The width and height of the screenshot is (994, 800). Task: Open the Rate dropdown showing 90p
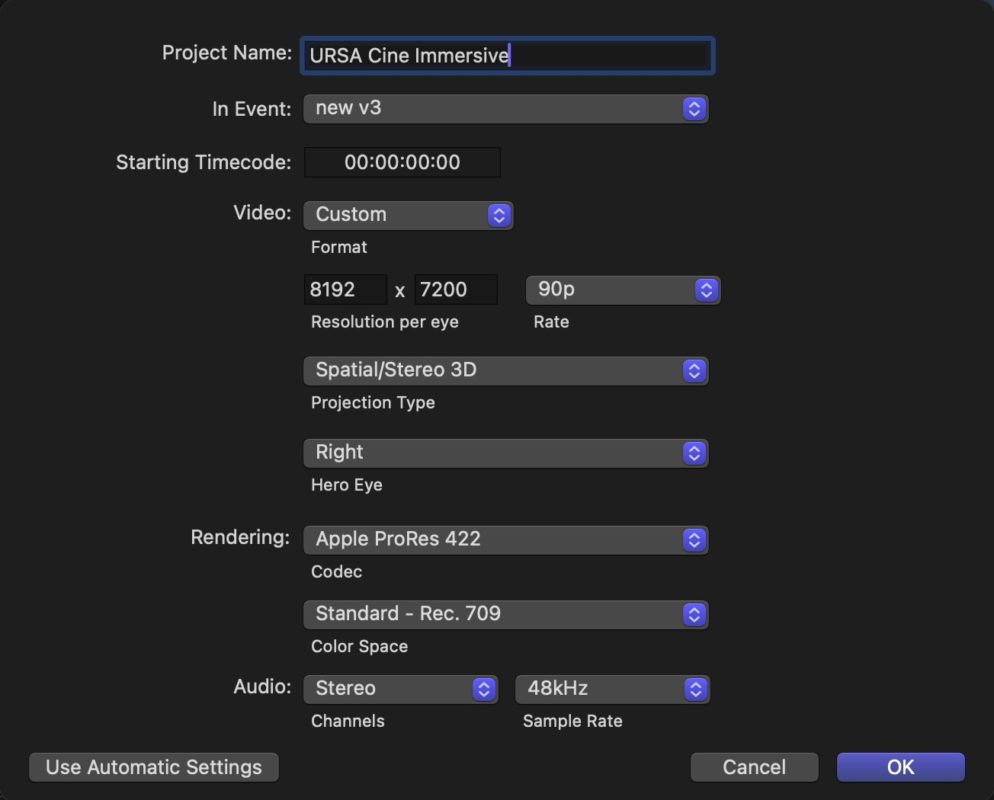click(623, 290)
